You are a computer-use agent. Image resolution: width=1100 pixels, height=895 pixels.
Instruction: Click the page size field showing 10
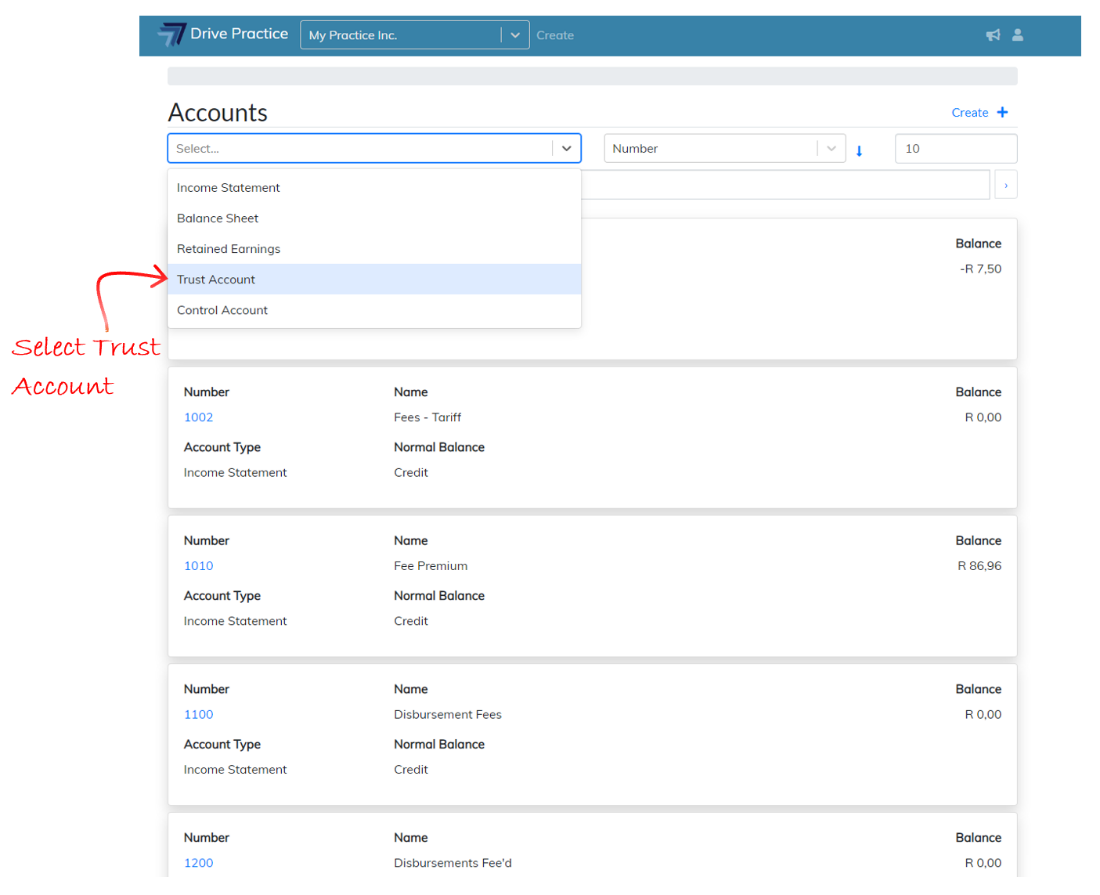(955, 149)
